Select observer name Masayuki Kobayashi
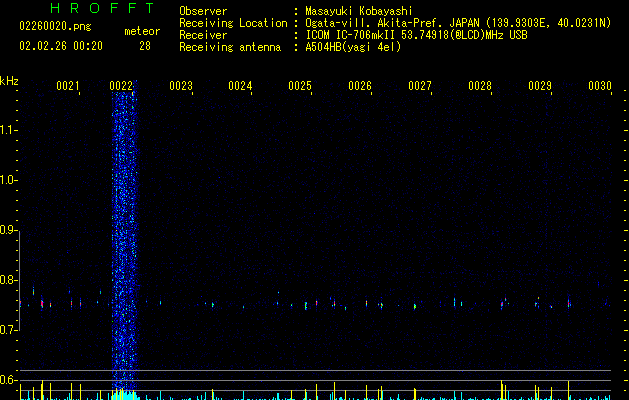The width and height of the screenshot is (629, 400). pos(359,11)
